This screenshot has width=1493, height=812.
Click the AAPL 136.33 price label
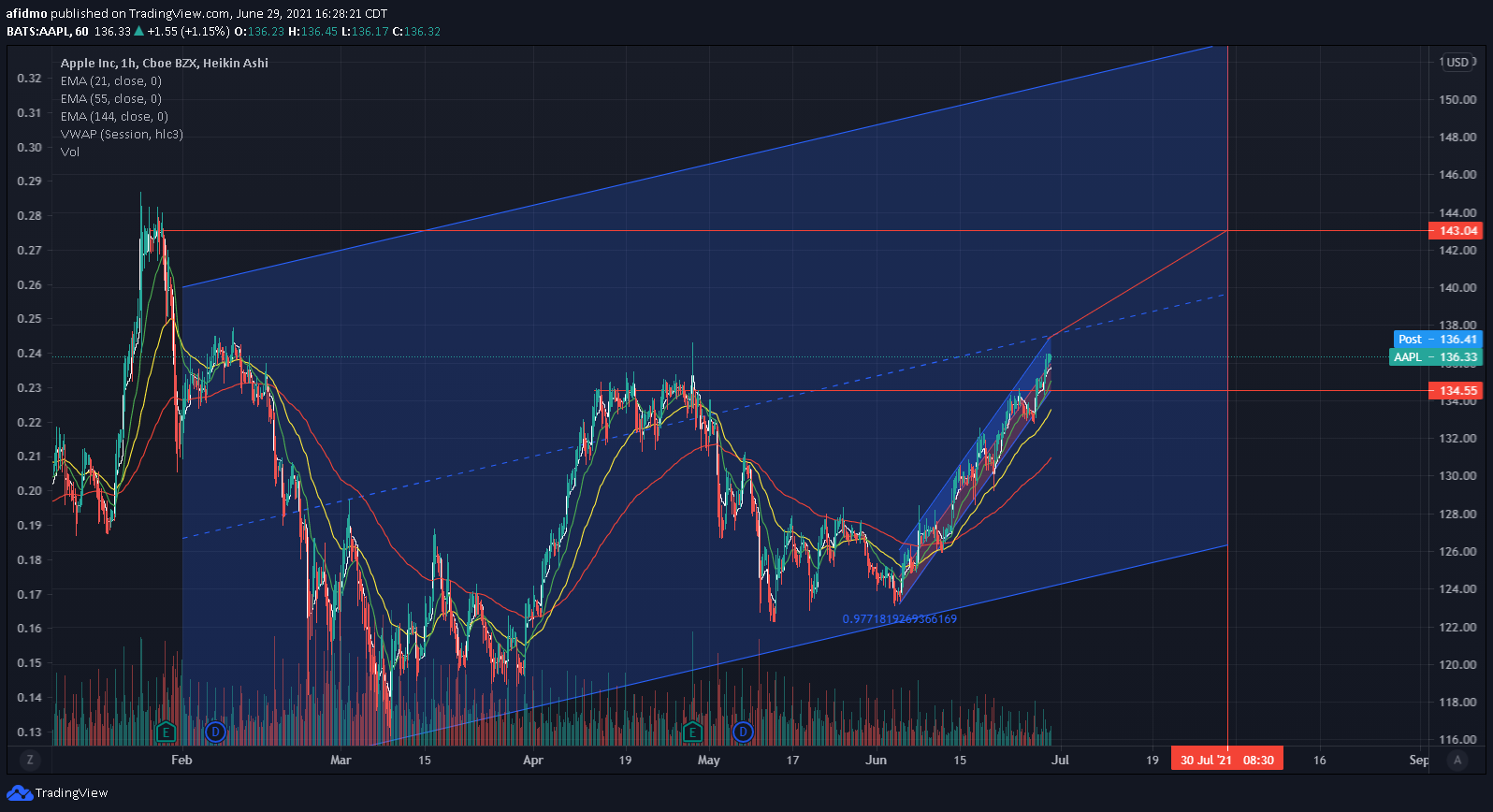(x=1435, y=356)
